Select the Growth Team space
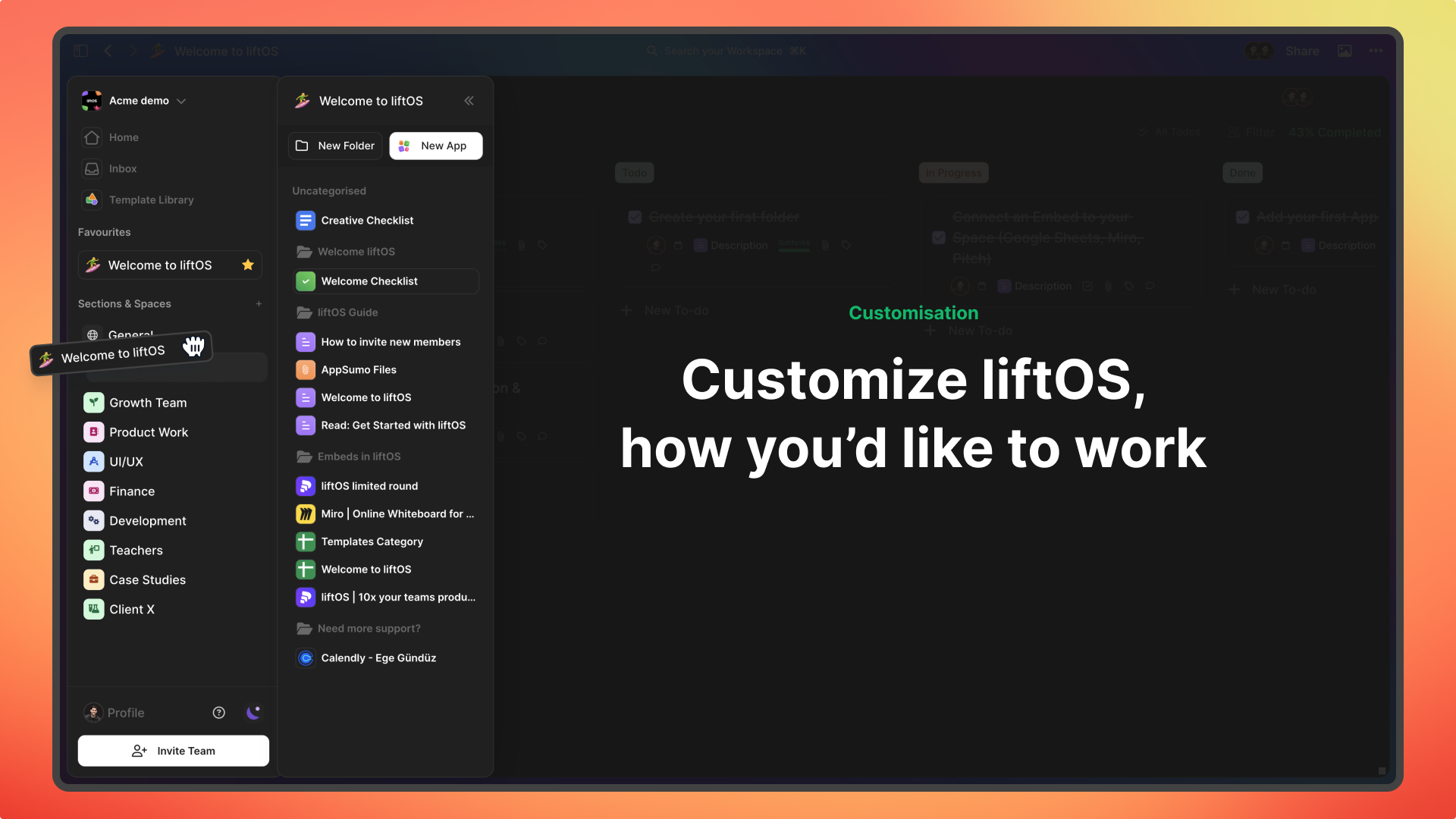This screenshot has height=819, width=1456. [147, 402]
